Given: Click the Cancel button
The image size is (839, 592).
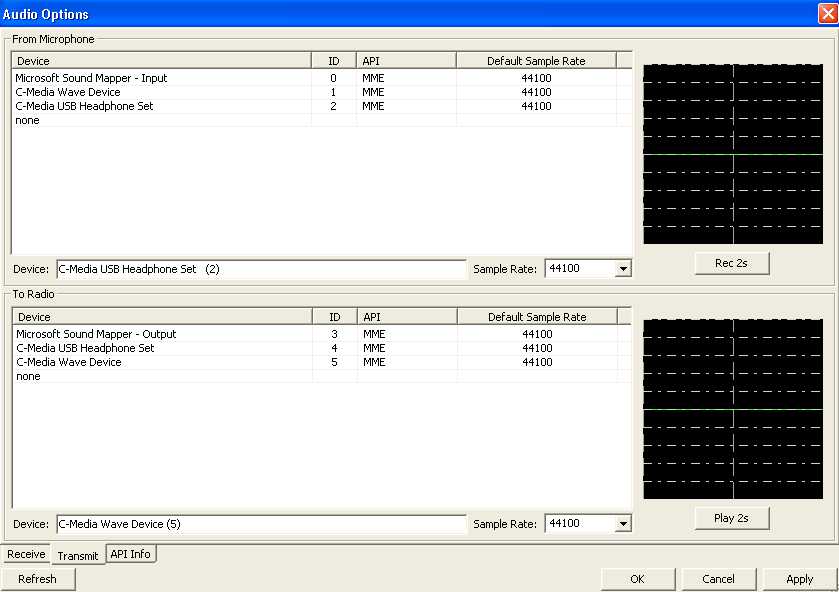Looking at the screenshot, I should 718,579.
